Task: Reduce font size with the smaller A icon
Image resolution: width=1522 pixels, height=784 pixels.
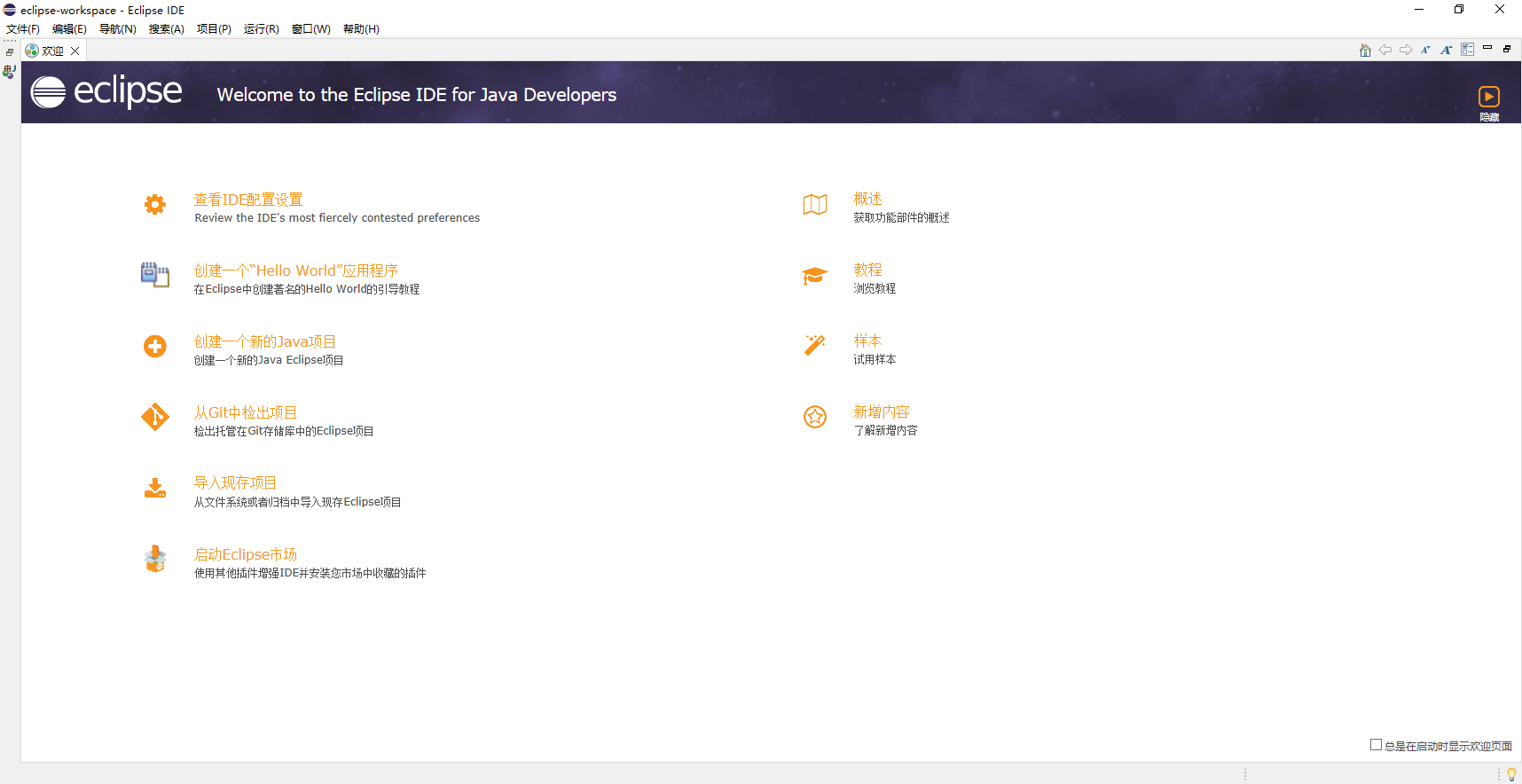Action: point(1425,50)
